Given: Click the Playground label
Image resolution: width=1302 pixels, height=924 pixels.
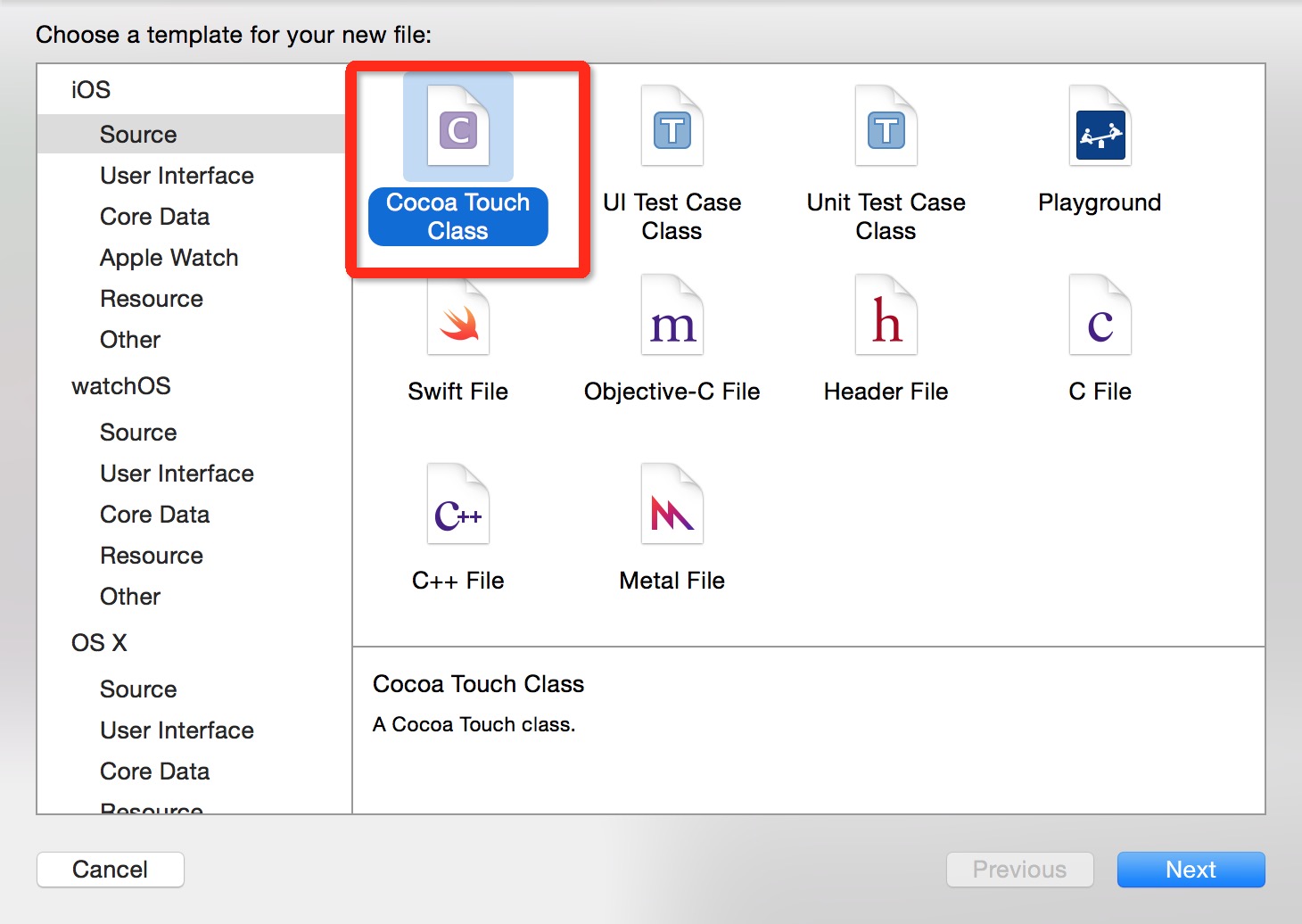Looking at the screenshot, I should pyautogui.click(x=1100, y=203).
